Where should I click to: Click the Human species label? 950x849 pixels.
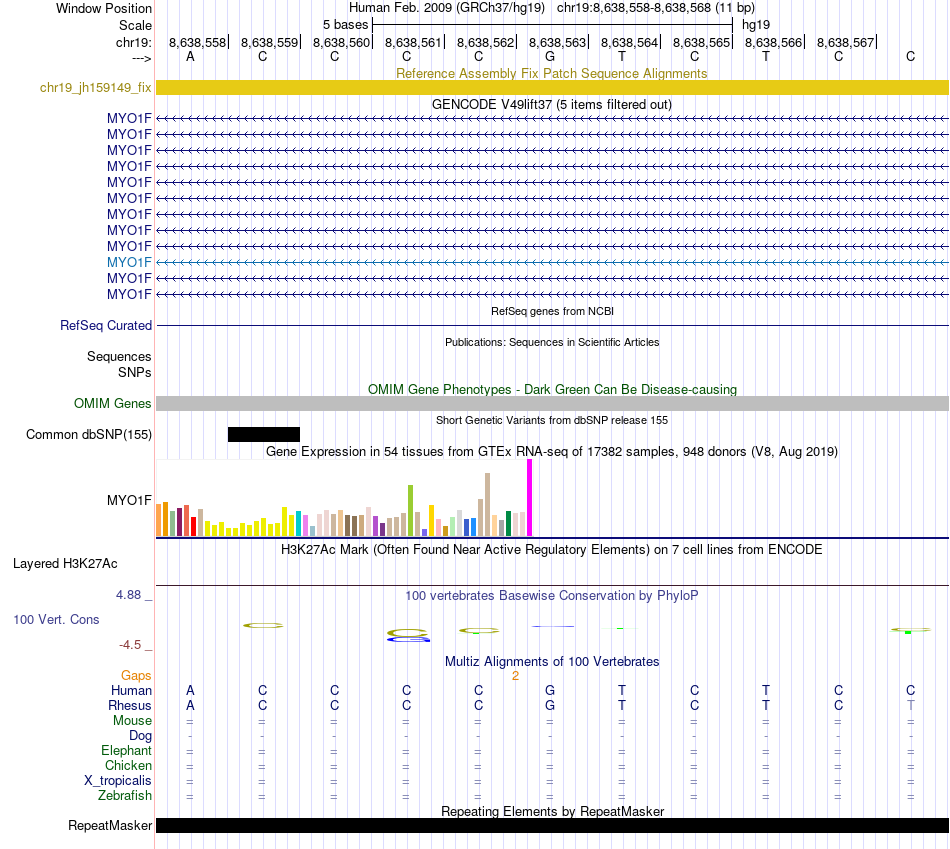(x=131, y=690)
